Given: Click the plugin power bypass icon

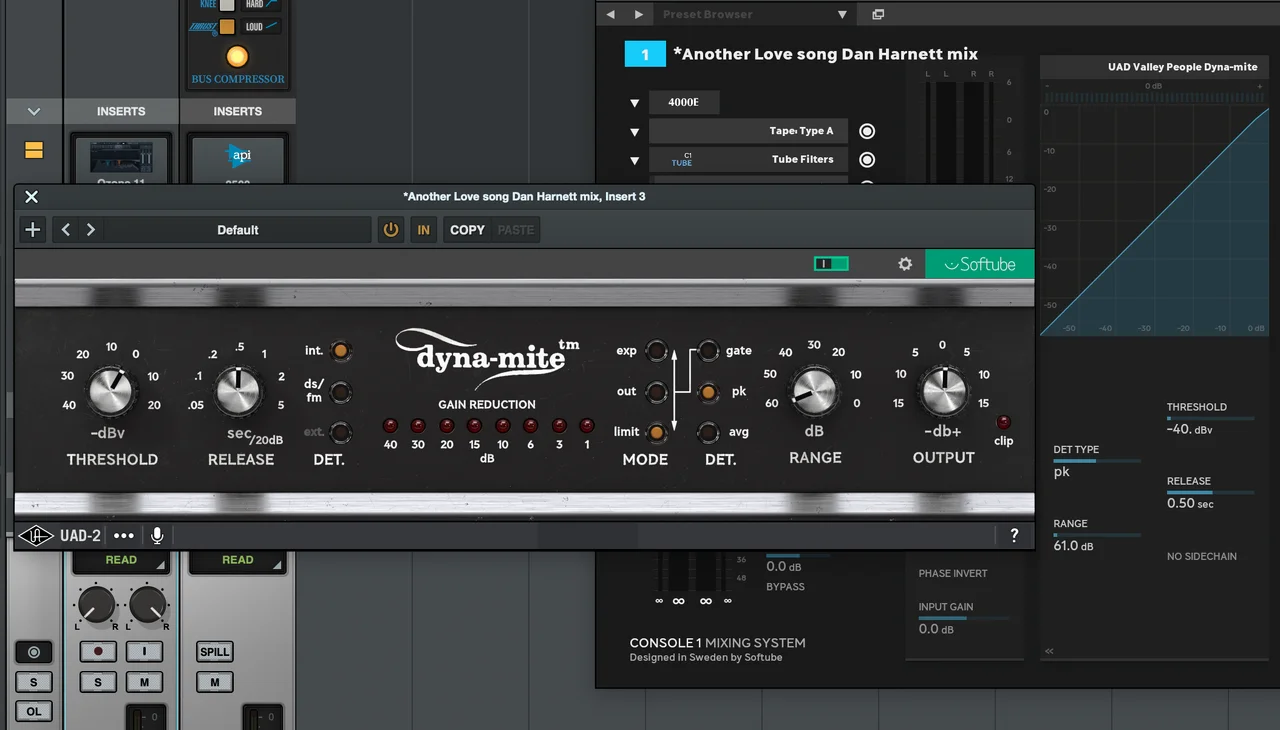Looking at the screenshot, I should click(391, 230).
